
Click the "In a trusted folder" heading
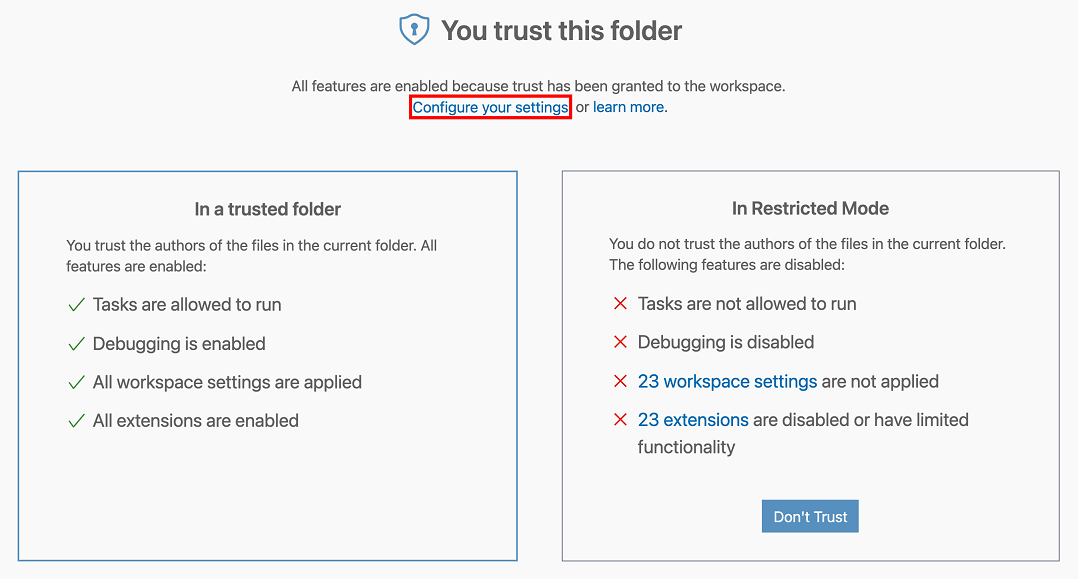(267, 209)
